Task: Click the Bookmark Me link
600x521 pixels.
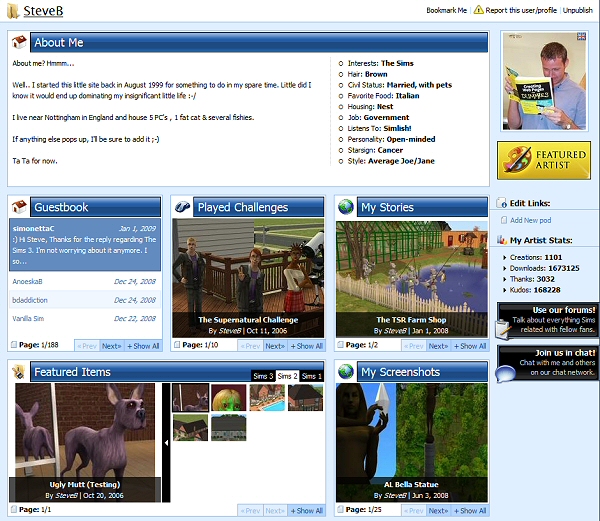Action: pyautogui.click(x=446, y=10)
